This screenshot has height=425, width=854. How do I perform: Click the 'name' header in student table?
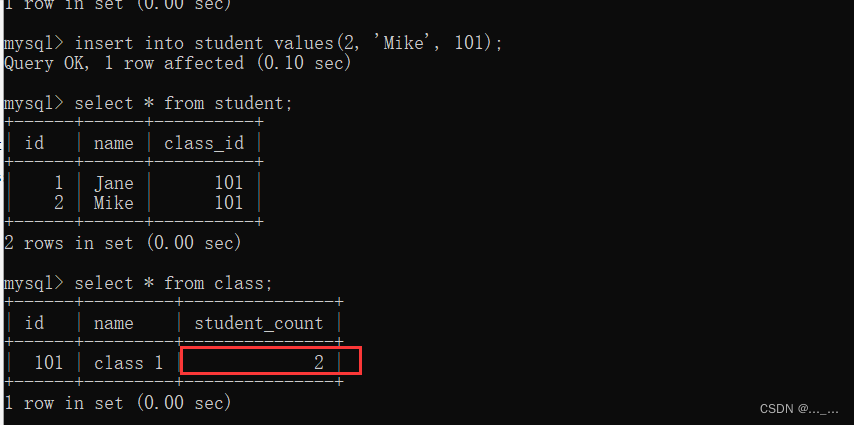[x=113, y=143]
